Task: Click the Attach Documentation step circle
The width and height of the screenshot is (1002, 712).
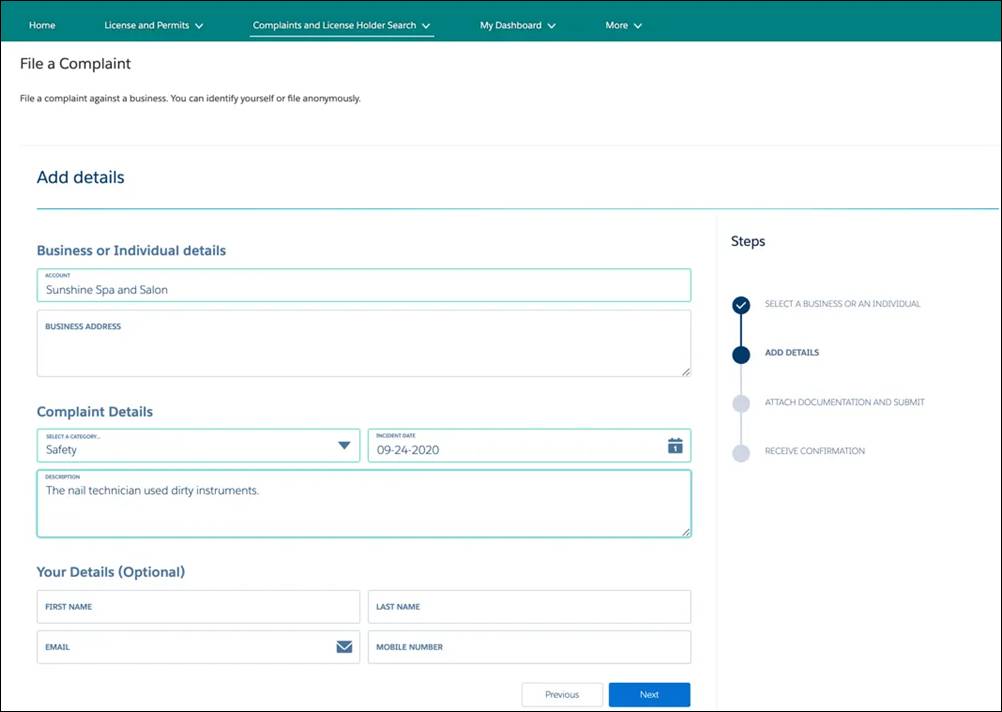Action: coord(741,403)
